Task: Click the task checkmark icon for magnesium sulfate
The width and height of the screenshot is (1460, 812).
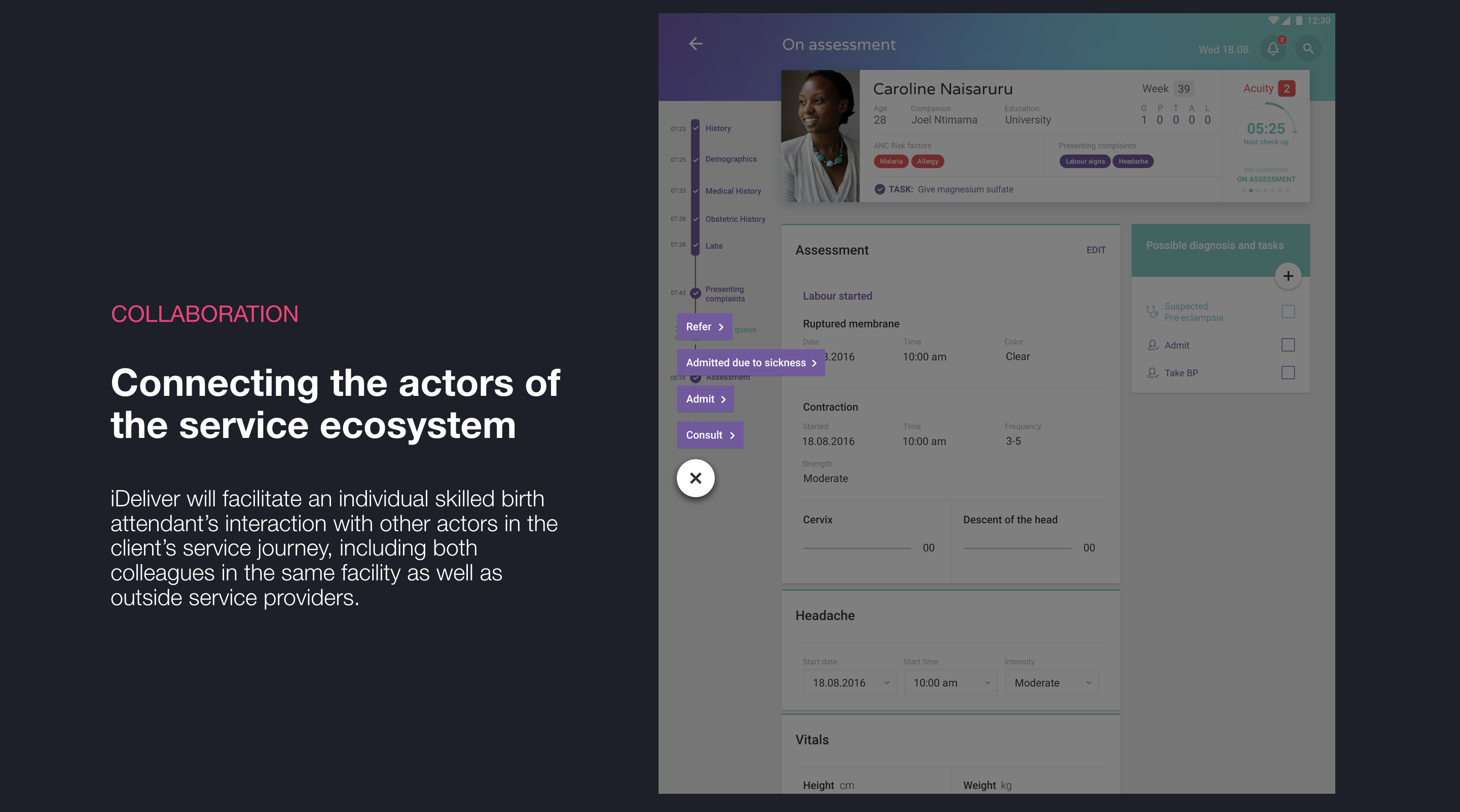Action: [x=879, y=189]
